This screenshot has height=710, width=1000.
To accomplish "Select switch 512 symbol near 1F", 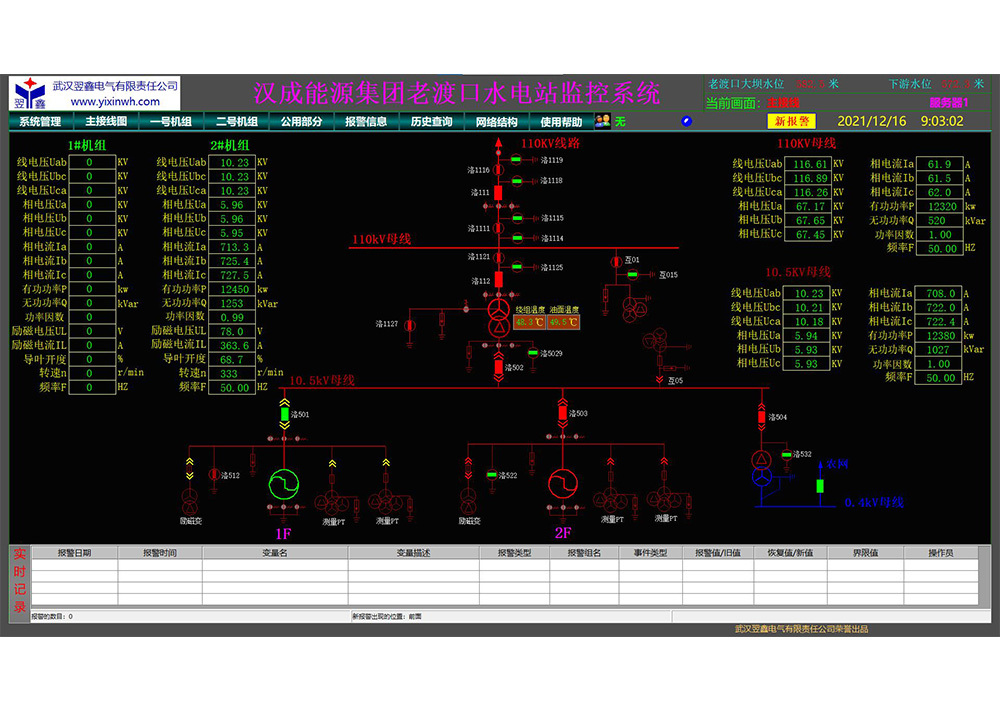I will tap(214, 475).
